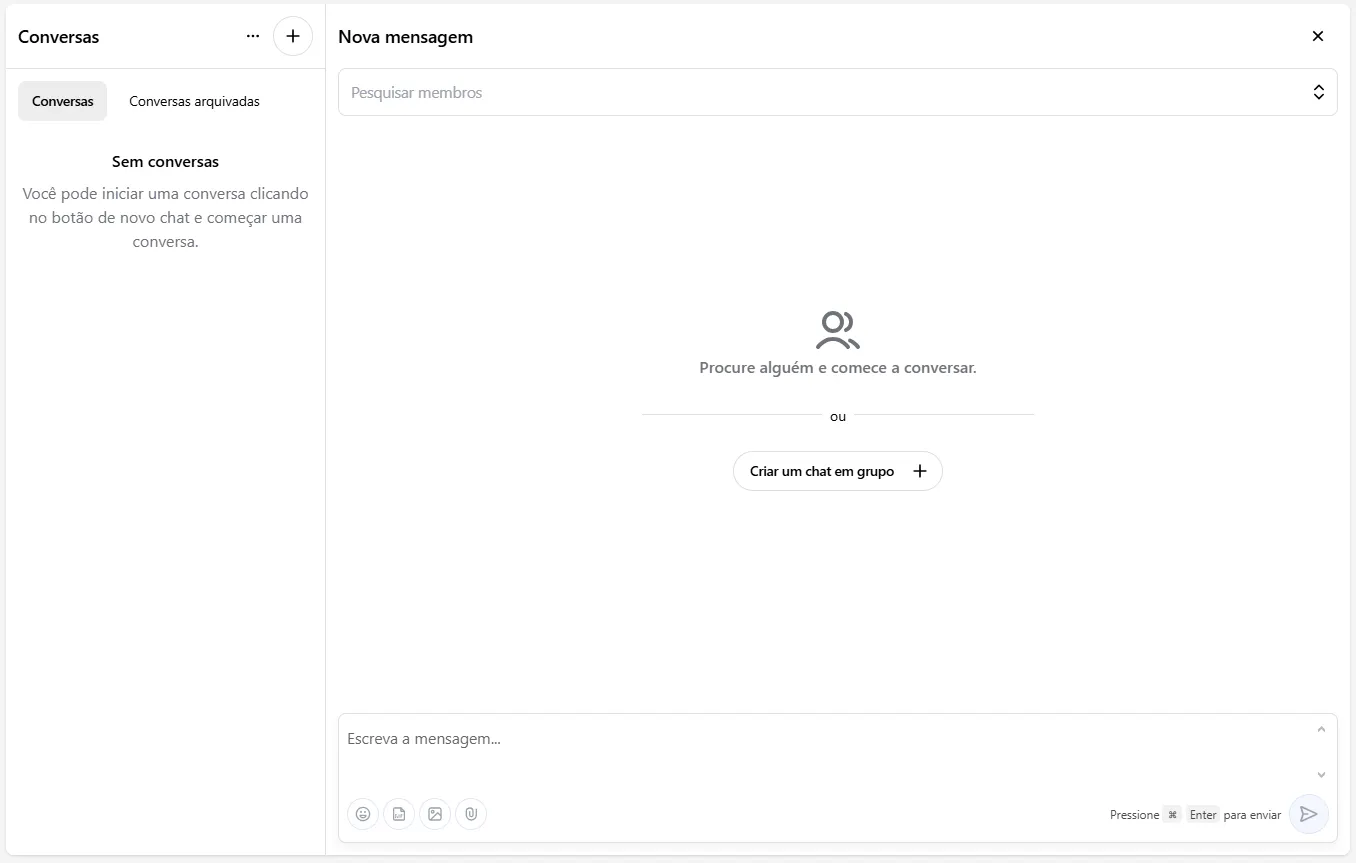Click the people icon in the empty state
Image resolution: width=1356 pixels, height=863 pixels.
(837, 330)
